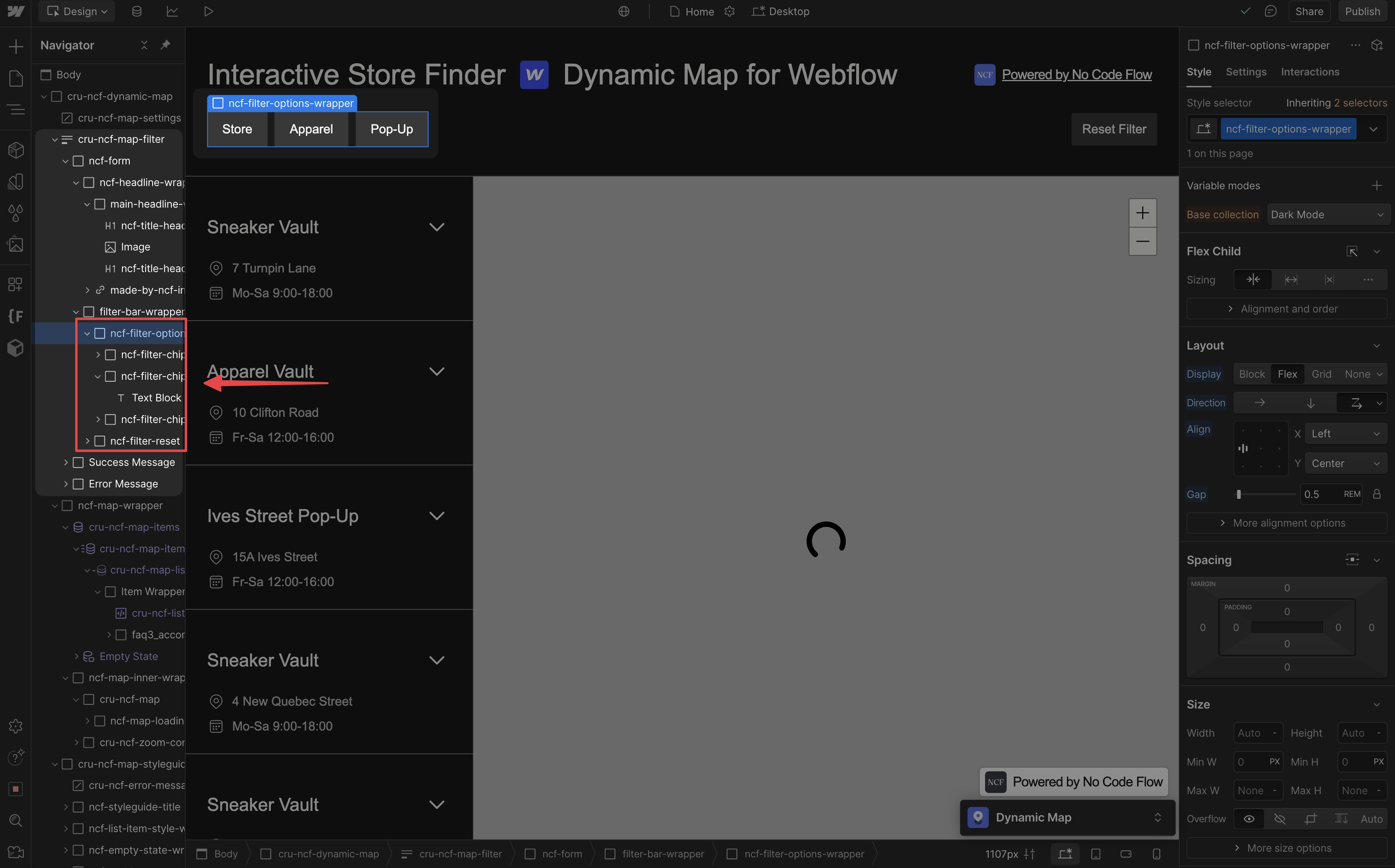Select ncf-form in the breadcrumb bar
This screenshot has width=1395, height=868.
click(553, 854)
